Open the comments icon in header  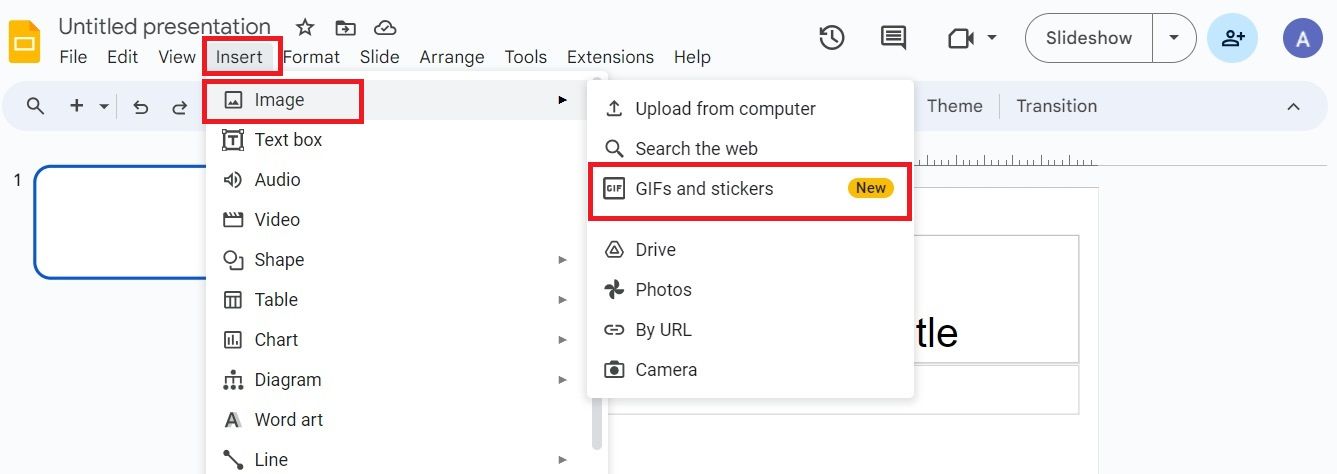(x=893, y=38)
